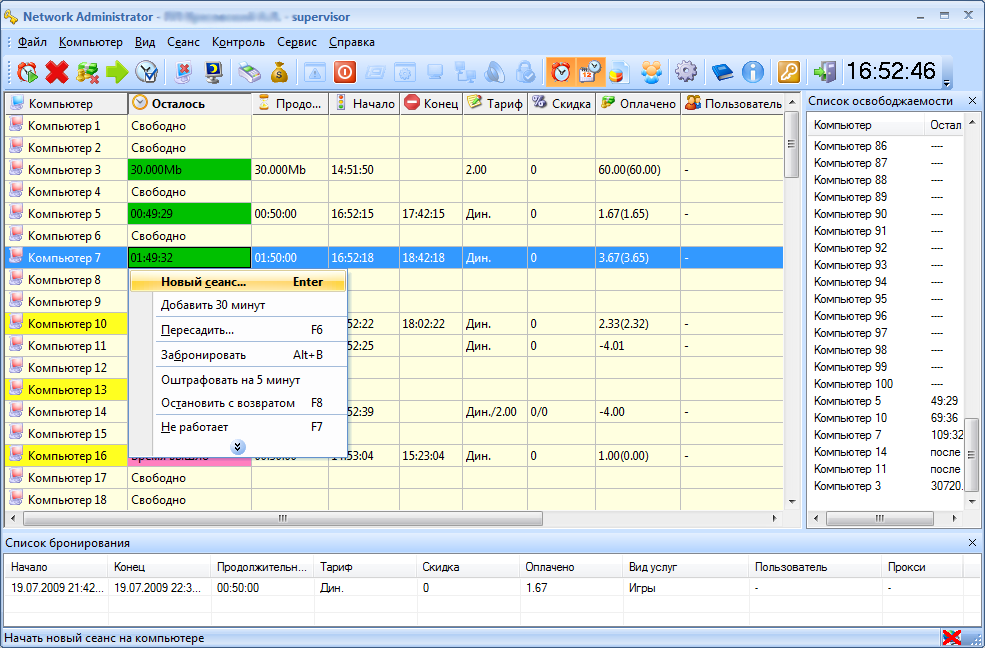
Task: Toggle the calendar with clock toolbar button
Action: (590, 72)
